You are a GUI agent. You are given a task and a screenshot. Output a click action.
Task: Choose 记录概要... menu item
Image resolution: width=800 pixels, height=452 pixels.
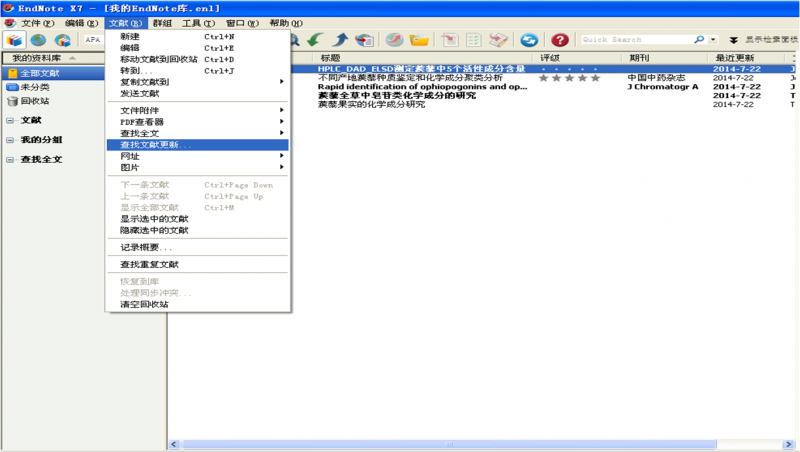(197, 247)
